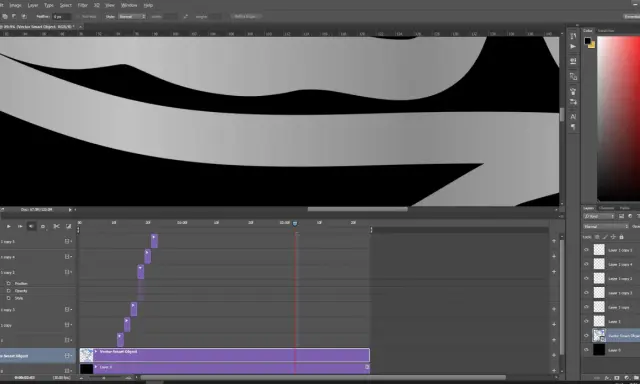Open the Character panel icon
The height and width of the screenshot is (384, 640).
573,117
